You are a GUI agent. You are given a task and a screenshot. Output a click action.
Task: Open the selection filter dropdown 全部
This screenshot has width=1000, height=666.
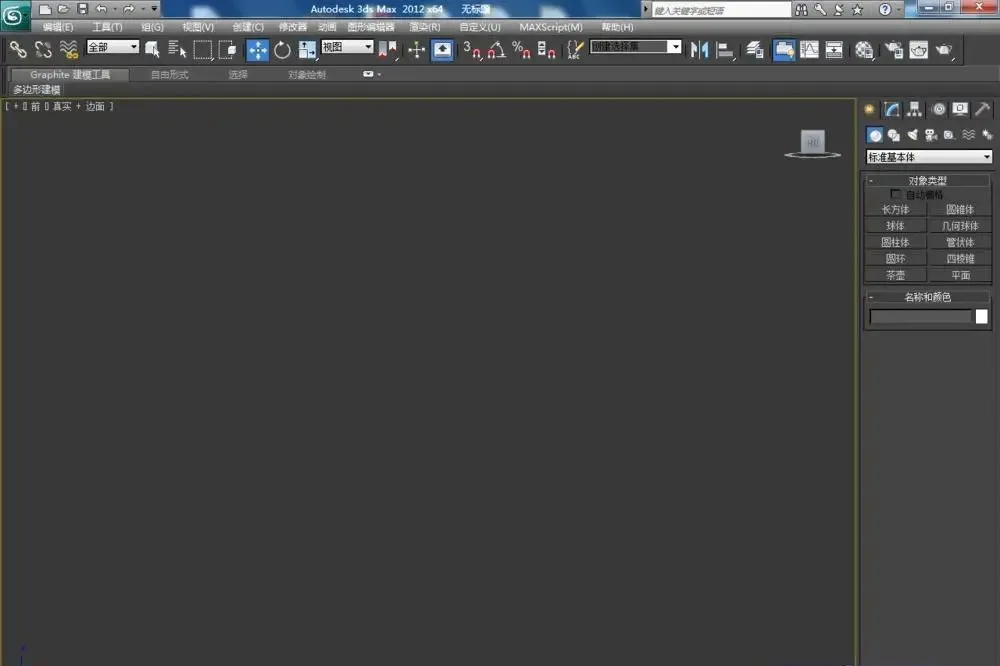click(112, 47)
